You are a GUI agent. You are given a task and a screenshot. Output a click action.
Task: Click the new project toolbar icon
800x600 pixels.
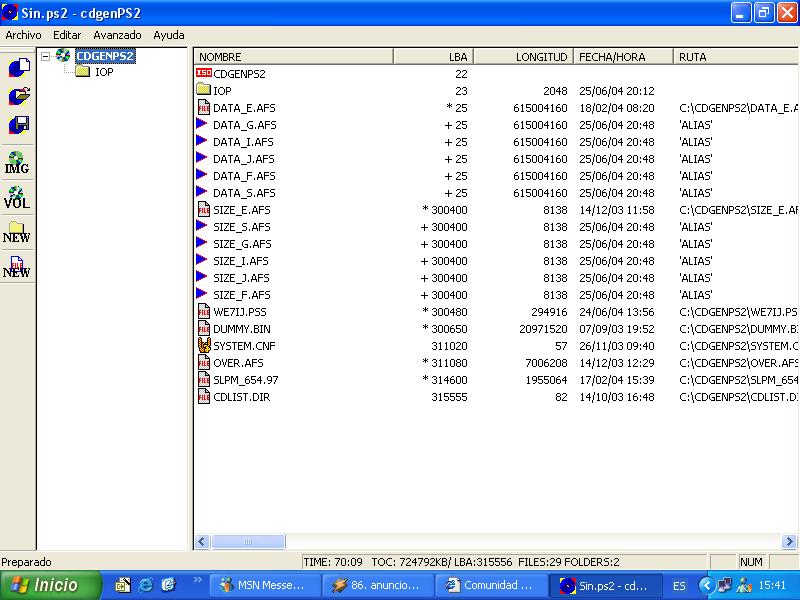(17, 68)
